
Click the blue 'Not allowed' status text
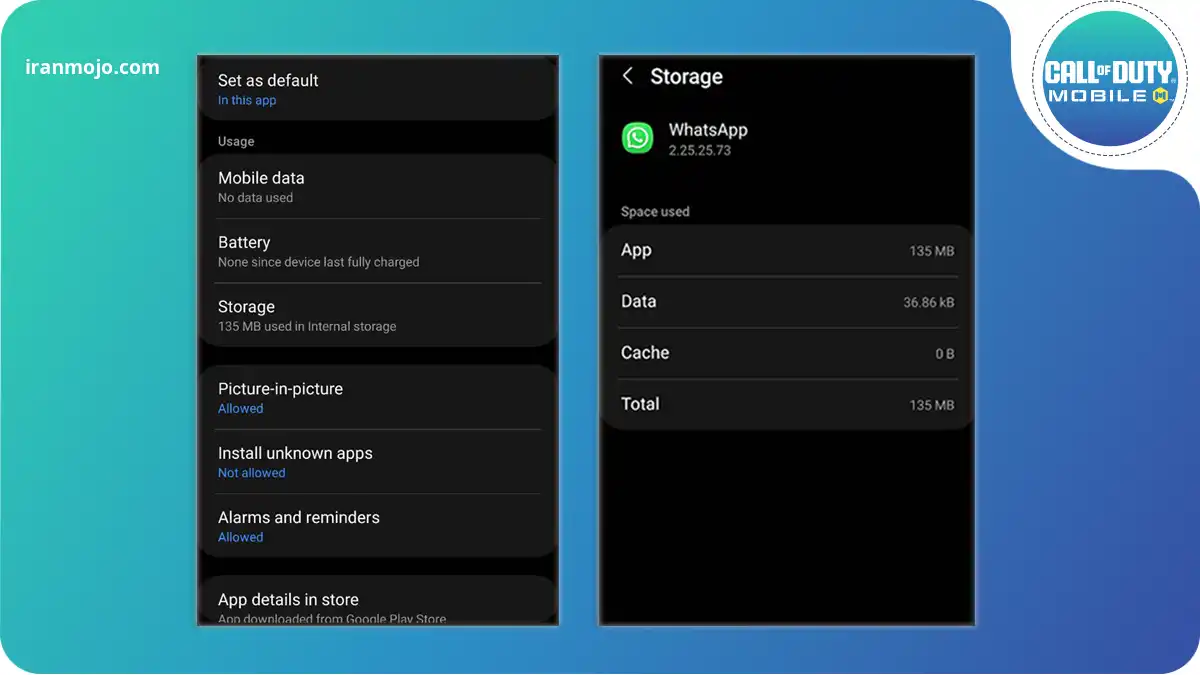251,473
